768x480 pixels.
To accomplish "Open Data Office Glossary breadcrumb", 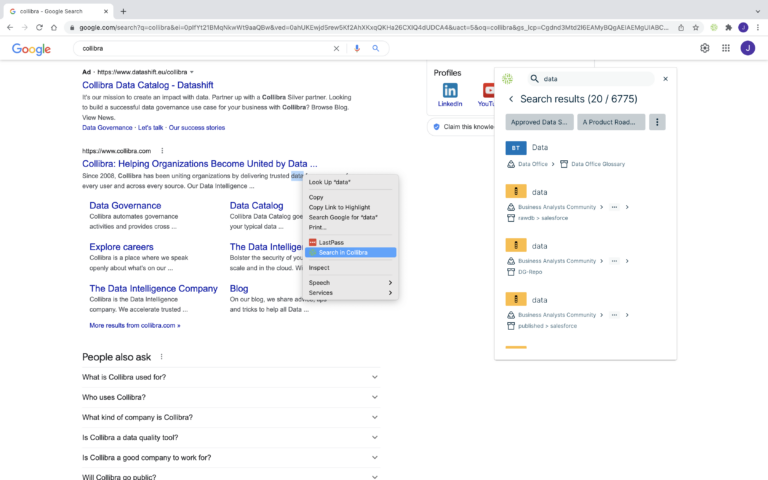I will coord(598,164).
